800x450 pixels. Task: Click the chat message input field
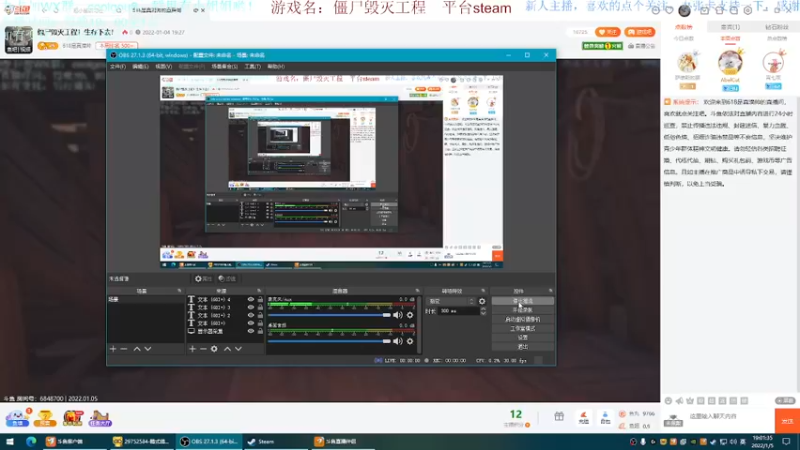[x=730, y=416]
